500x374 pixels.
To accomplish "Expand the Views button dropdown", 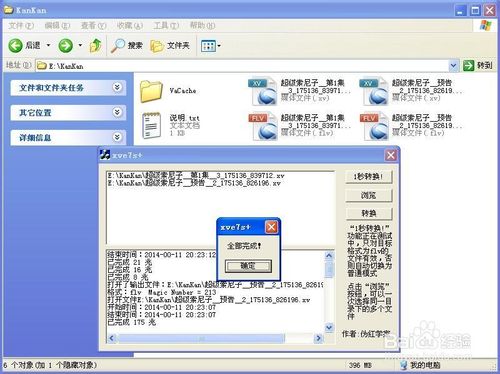I will [219, 46].
